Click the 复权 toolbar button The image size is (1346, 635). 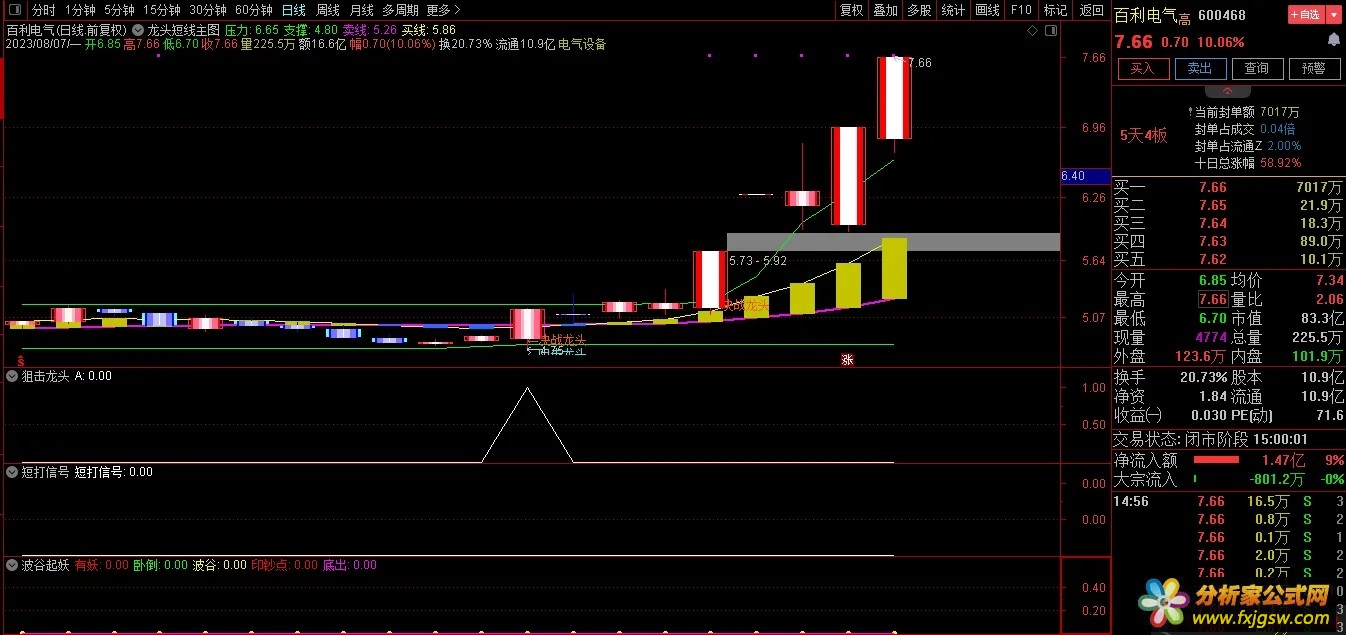851,10
